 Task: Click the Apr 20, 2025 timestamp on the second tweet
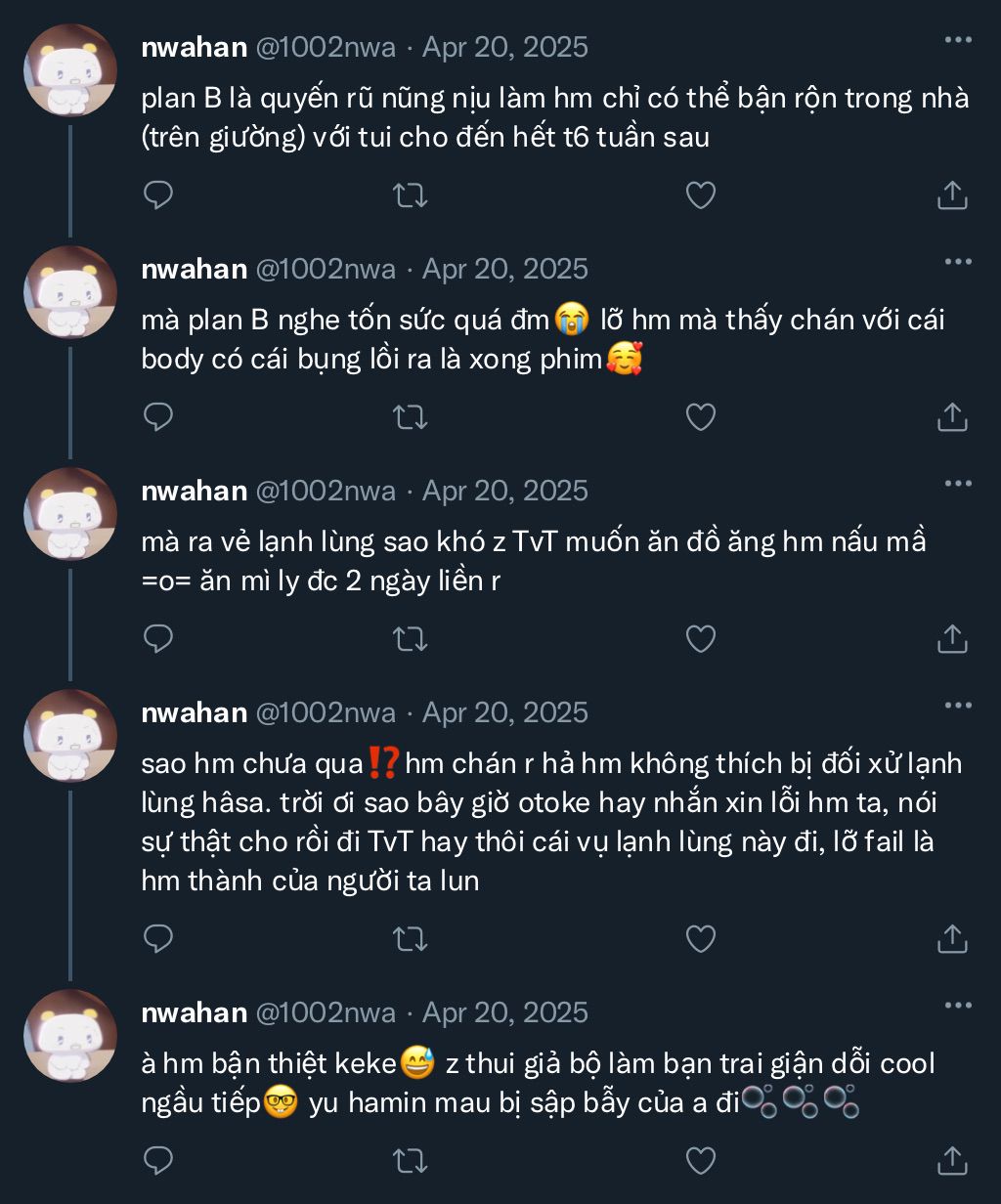click(x=504, y=269)
